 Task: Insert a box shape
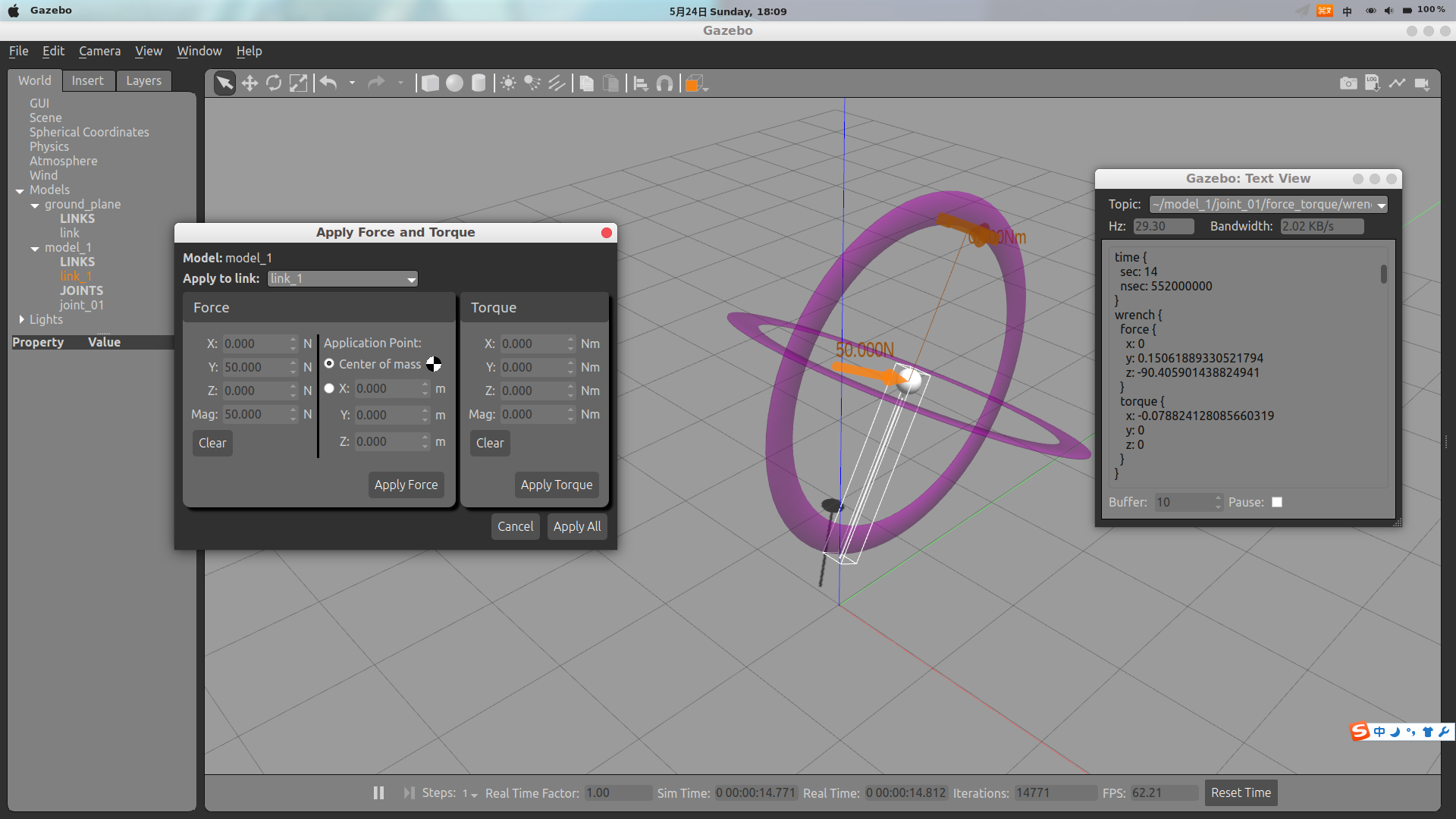[x=430, y=83]
